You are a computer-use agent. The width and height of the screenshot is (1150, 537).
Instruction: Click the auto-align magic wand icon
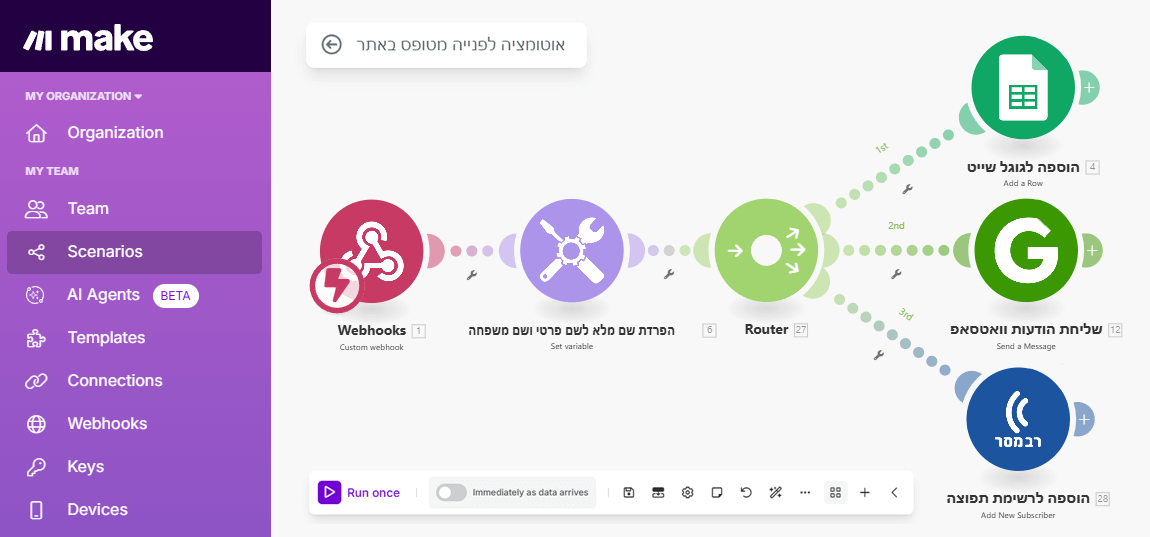[x=775, y=493]
